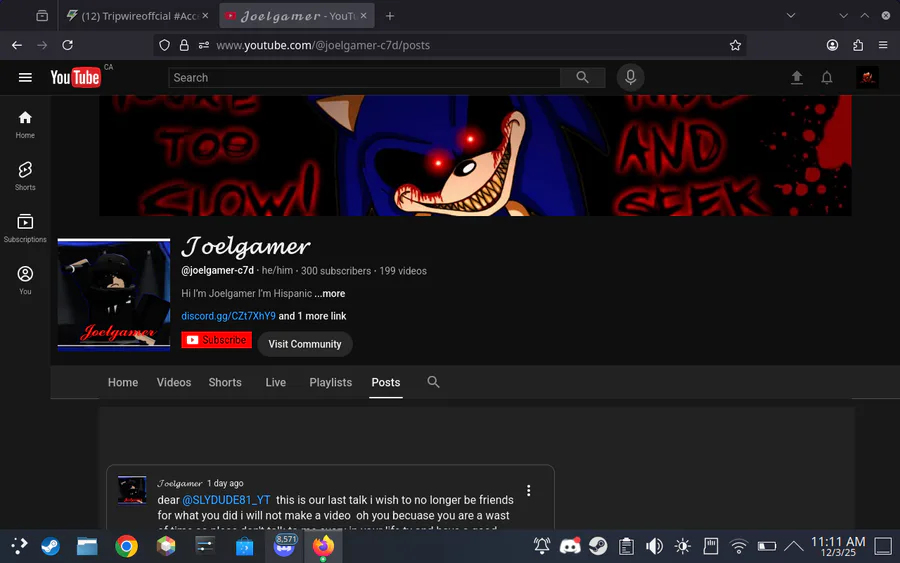Open the Discover store taskbar icon
The width and height of the screenshot is (900, 563).
[245, 546]
